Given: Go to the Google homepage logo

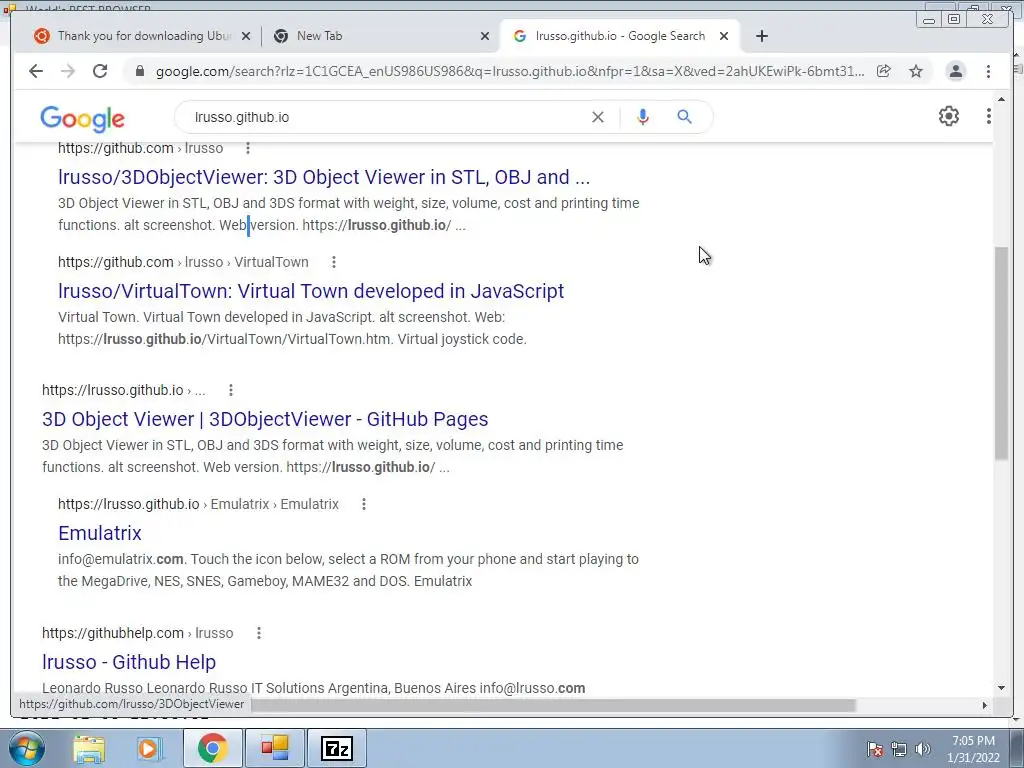Looking at the screenshot, I should tap(82, 119).
